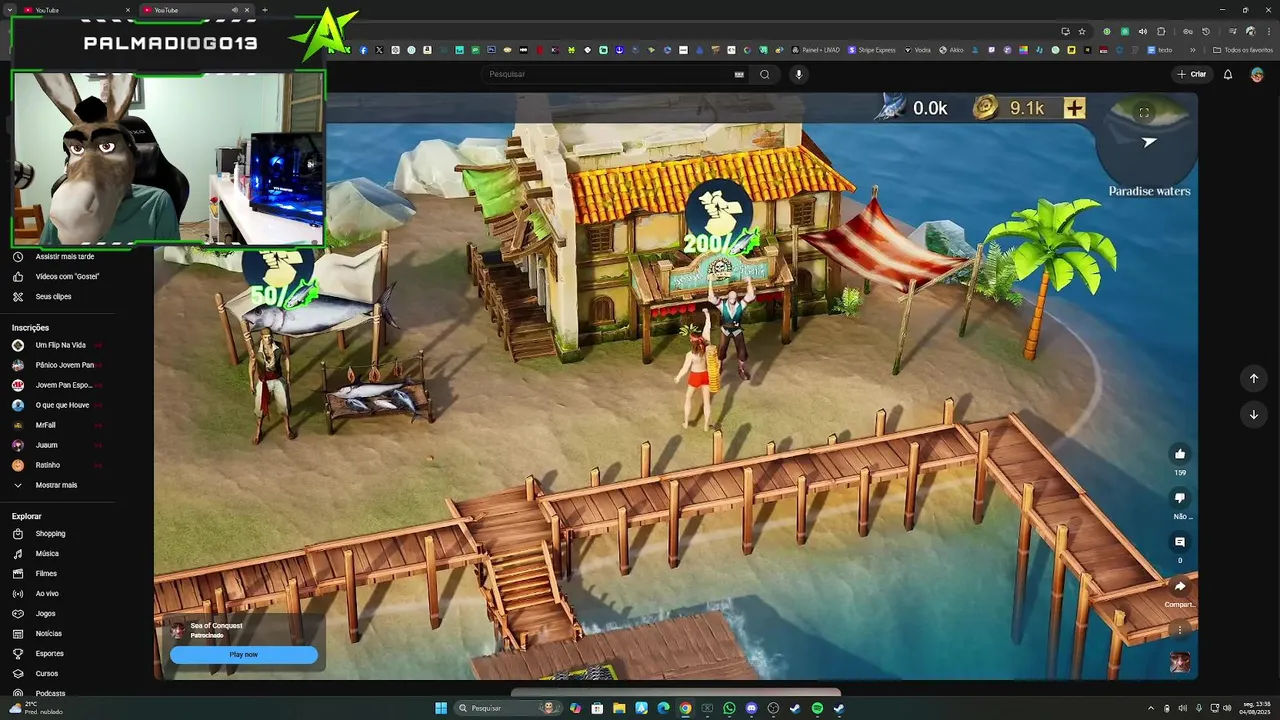Open Notícias in Explorar section
The image size is (1280, 720).
point(48,634)
